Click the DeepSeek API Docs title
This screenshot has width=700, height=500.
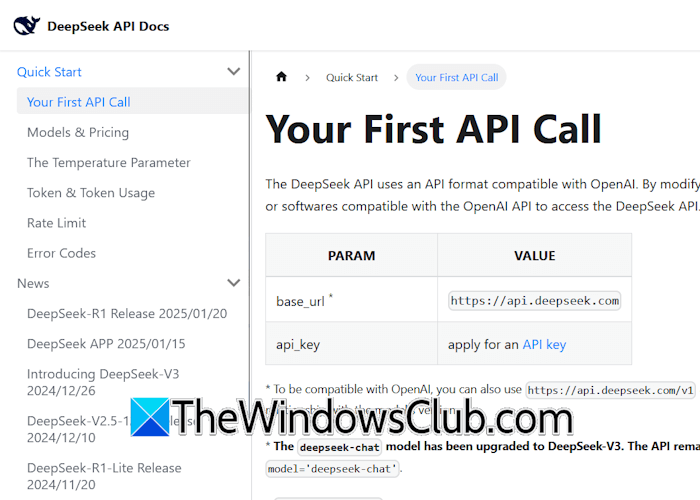click(108, 26)
